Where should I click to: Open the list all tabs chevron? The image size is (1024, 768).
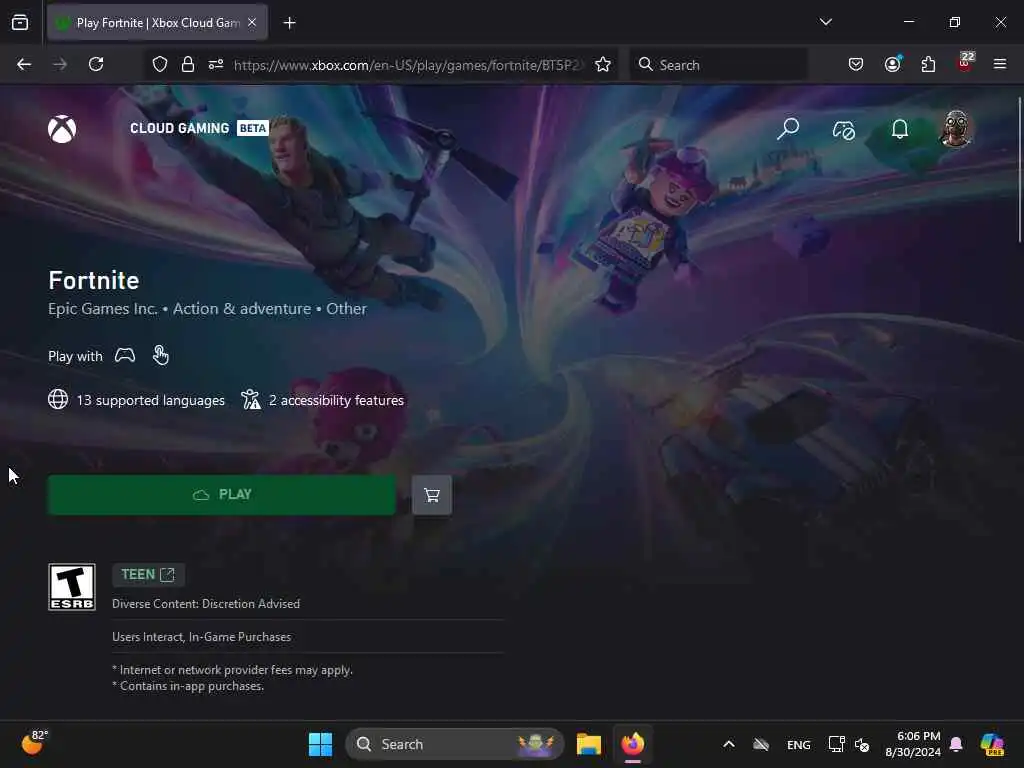click(826, 22)
